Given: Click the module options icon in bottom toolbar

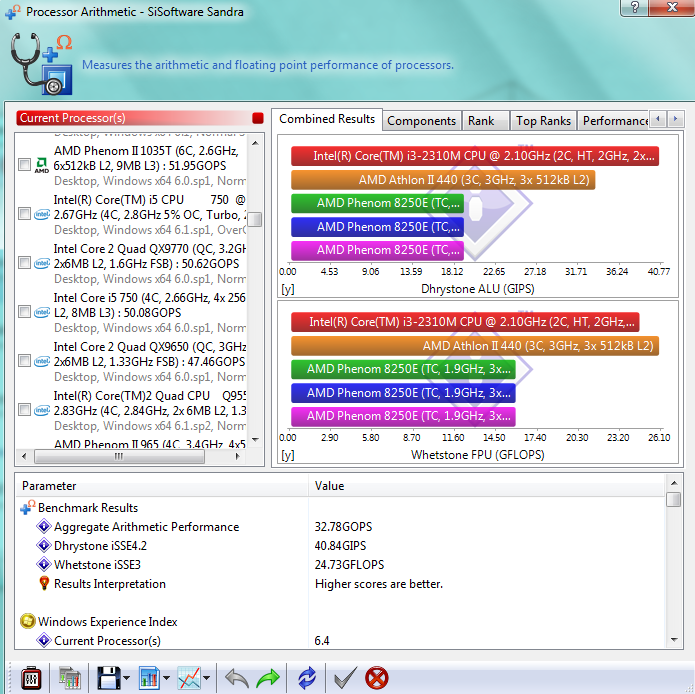Looking at the screenshot, I should [31, 678].
